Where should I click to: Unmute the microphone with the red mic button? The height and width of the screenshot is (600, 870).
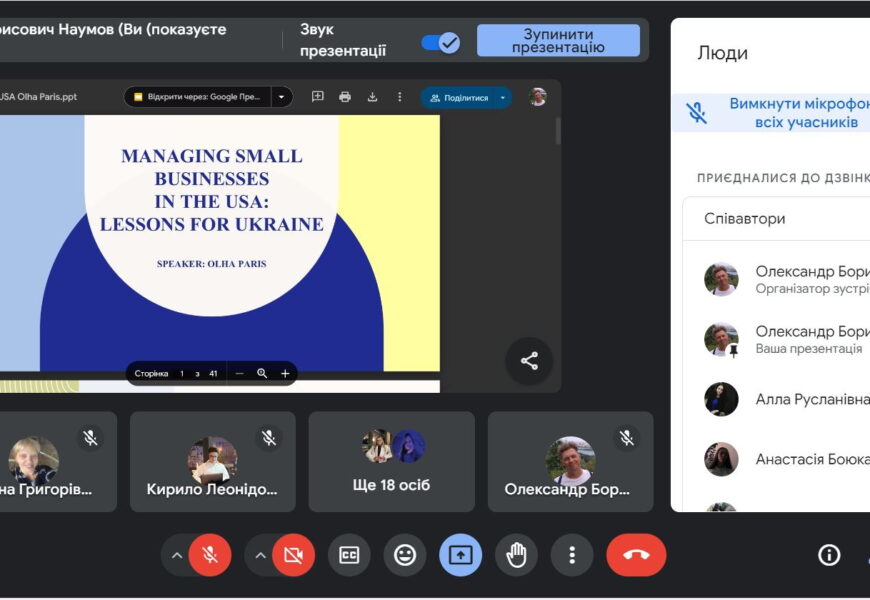210,555
